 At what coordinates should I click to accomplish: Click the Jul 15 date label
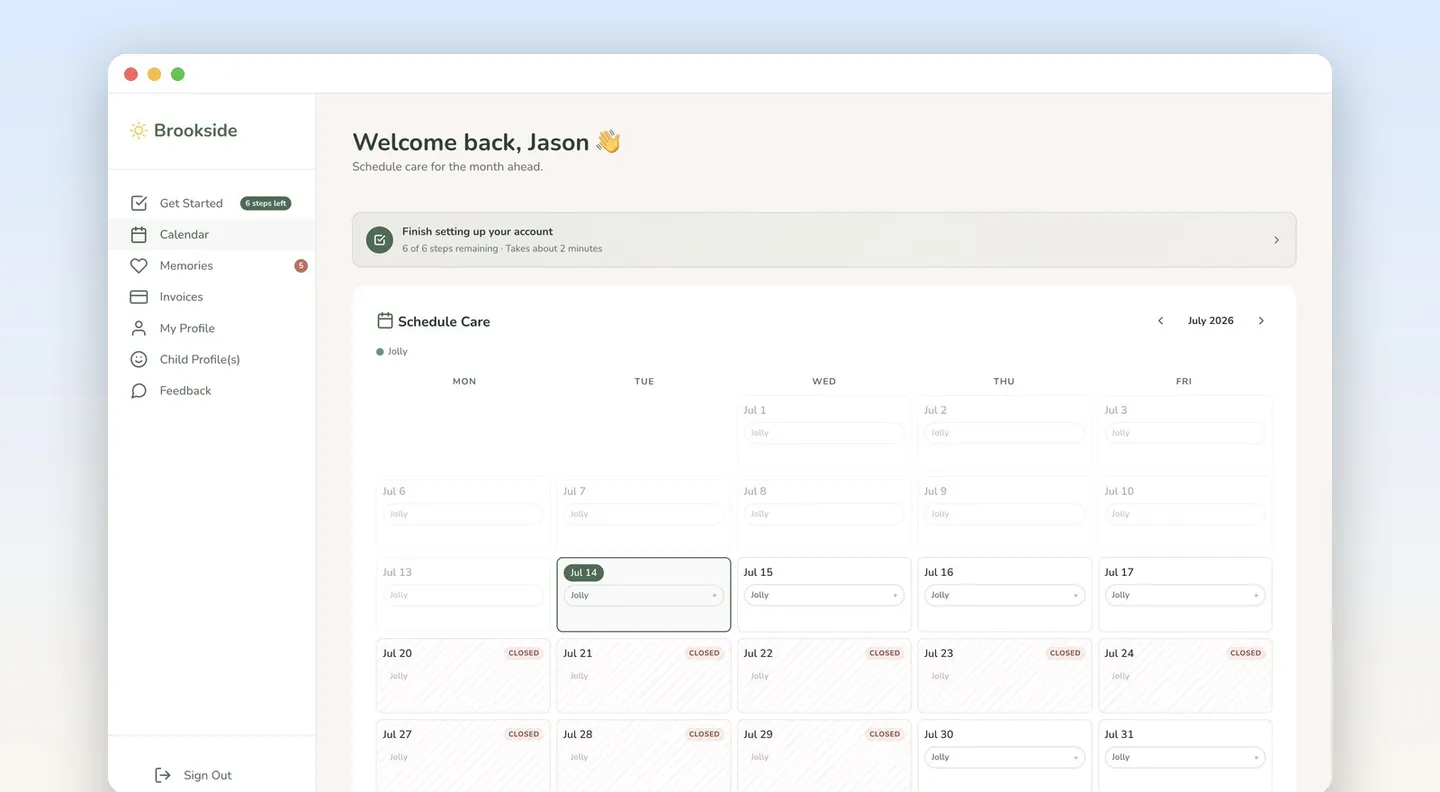point(759,573)
